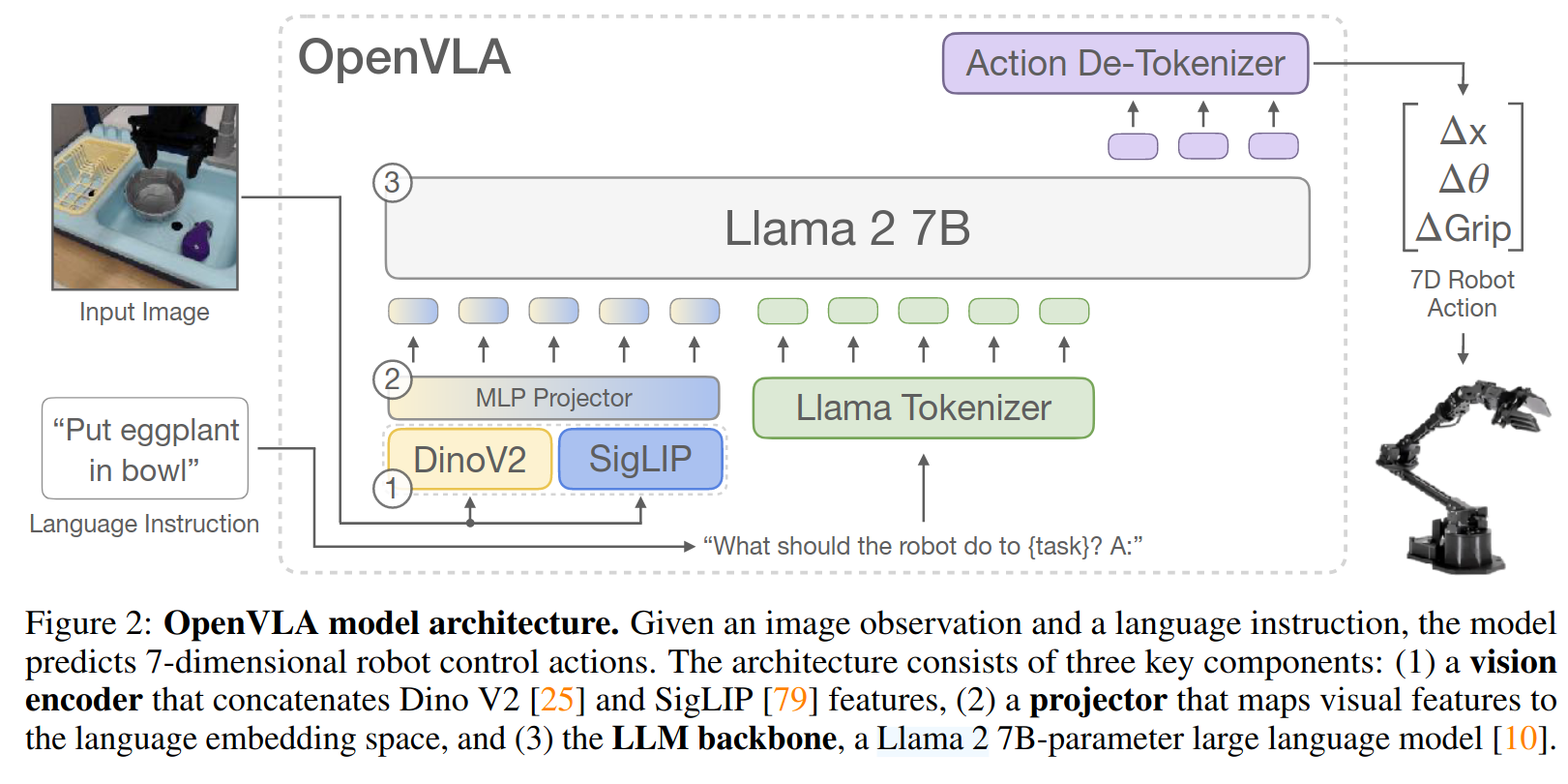Click circled number 3 marker
The width and height of the screenshot is (1568, 784).
click(x=392, y=182)
